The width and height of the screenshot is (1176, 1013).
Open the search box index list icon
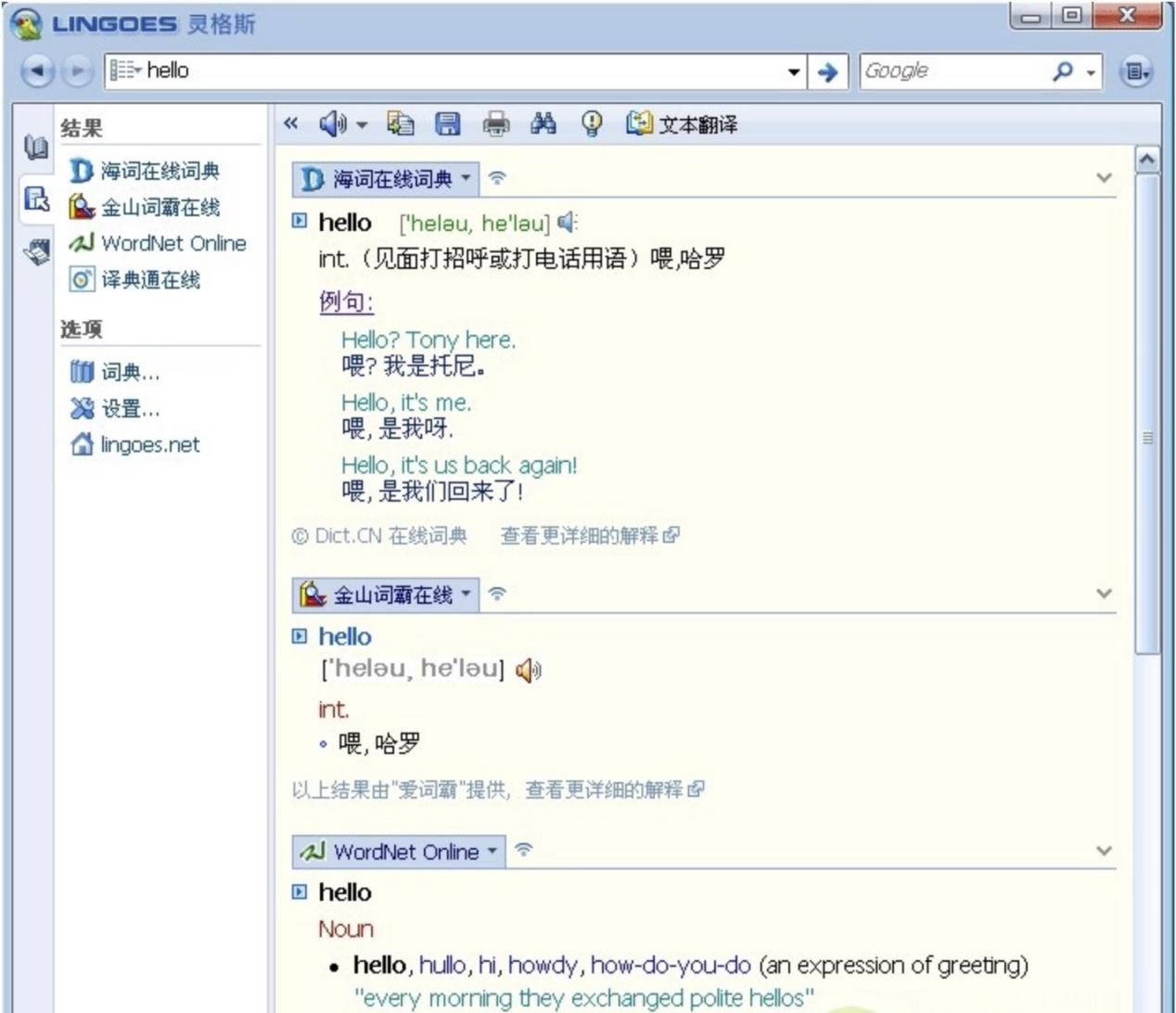pos(124,71)
